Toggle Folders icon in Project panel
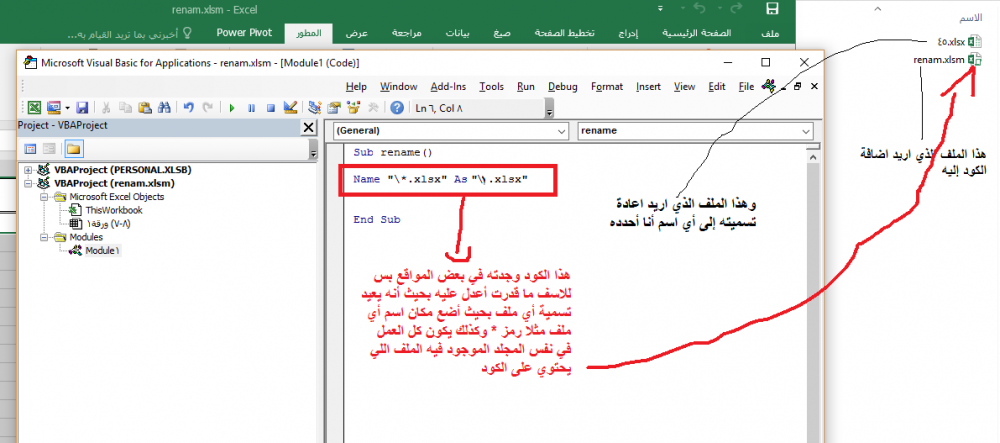Viewport: 1000px width, 443px height. [x=73, y=149]
